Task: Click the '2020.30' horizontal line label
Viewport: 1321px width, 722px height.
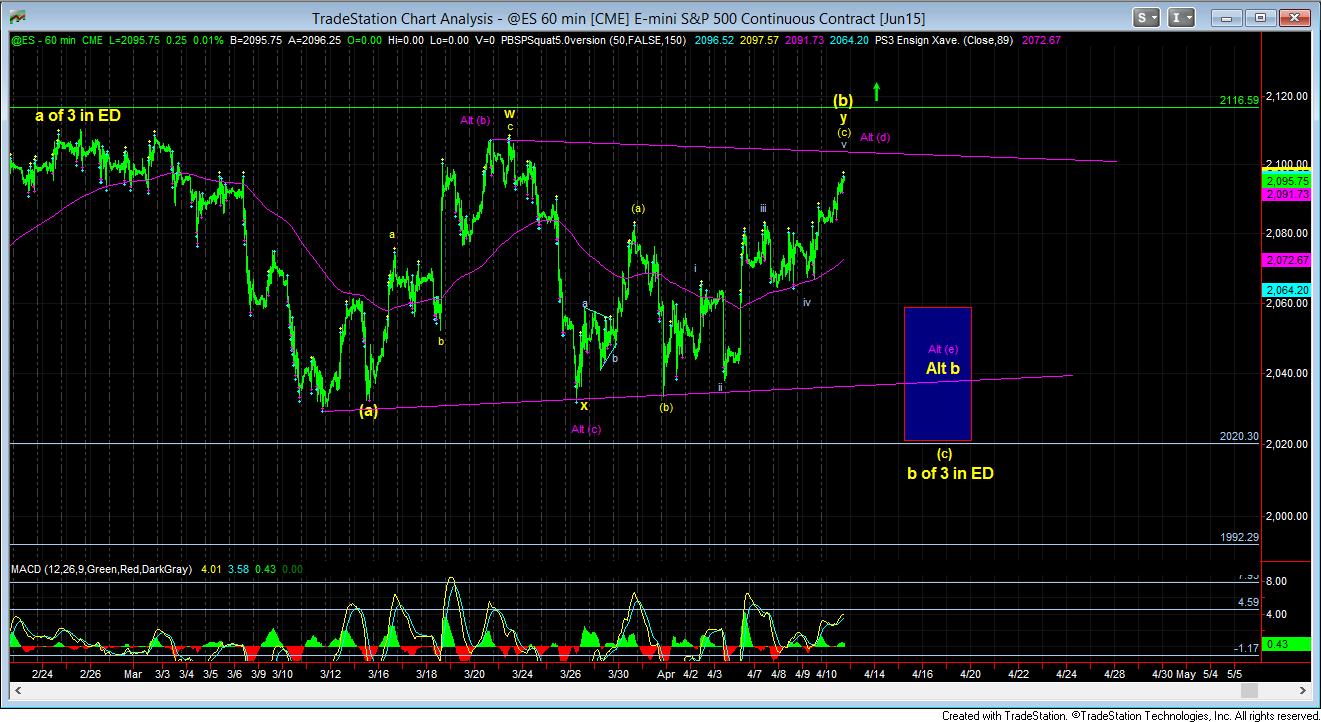Action: [1238, 436]
